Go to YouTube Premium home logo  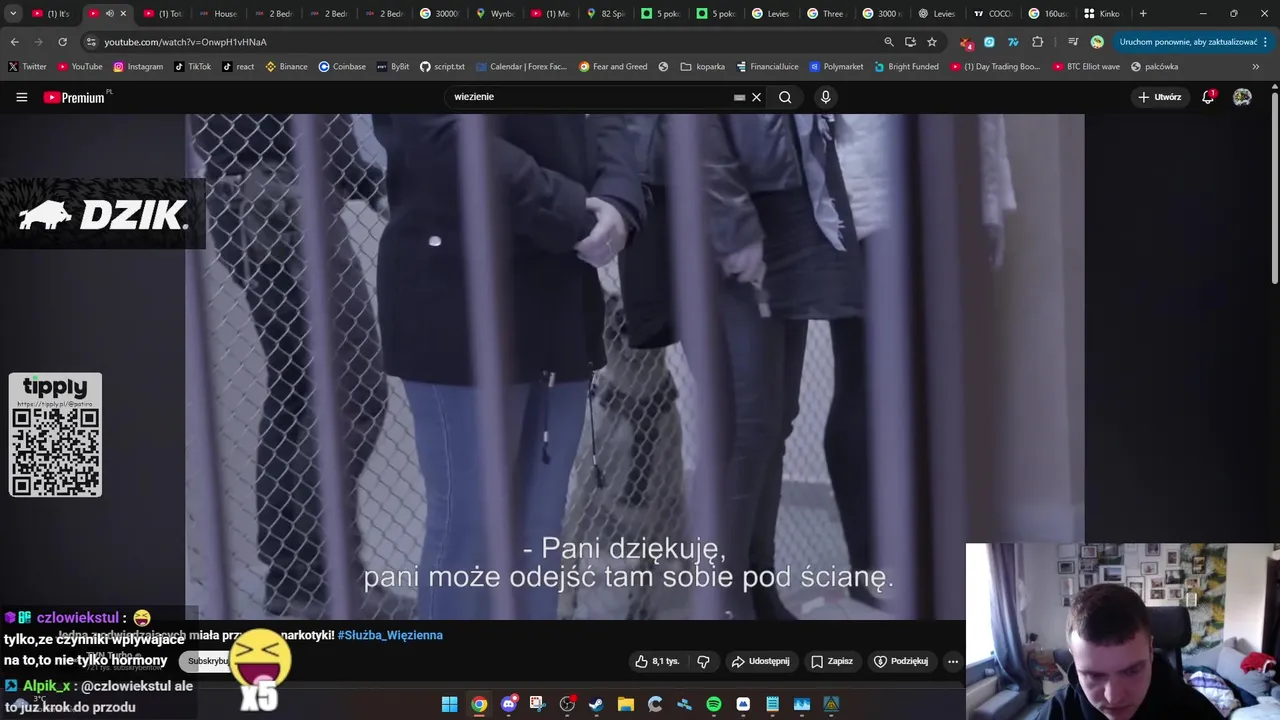tap(76, 97)
